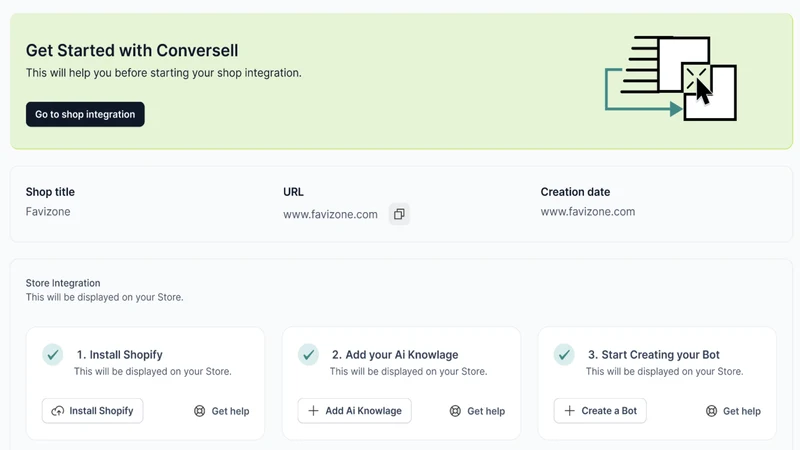The height and width of the screenshot is (450, 800).
Task: Click the lifebuoy icon in Ai Knowlage card
Action: coord(455,411)
